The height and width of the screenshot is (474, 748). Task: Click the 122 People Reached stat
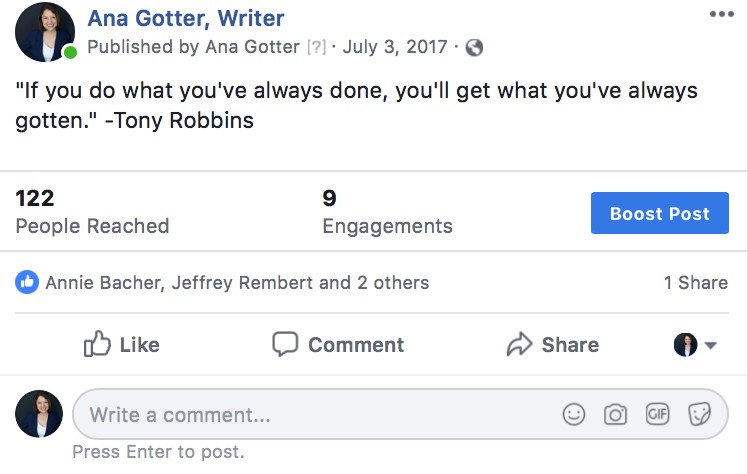[x=92, y=212]
